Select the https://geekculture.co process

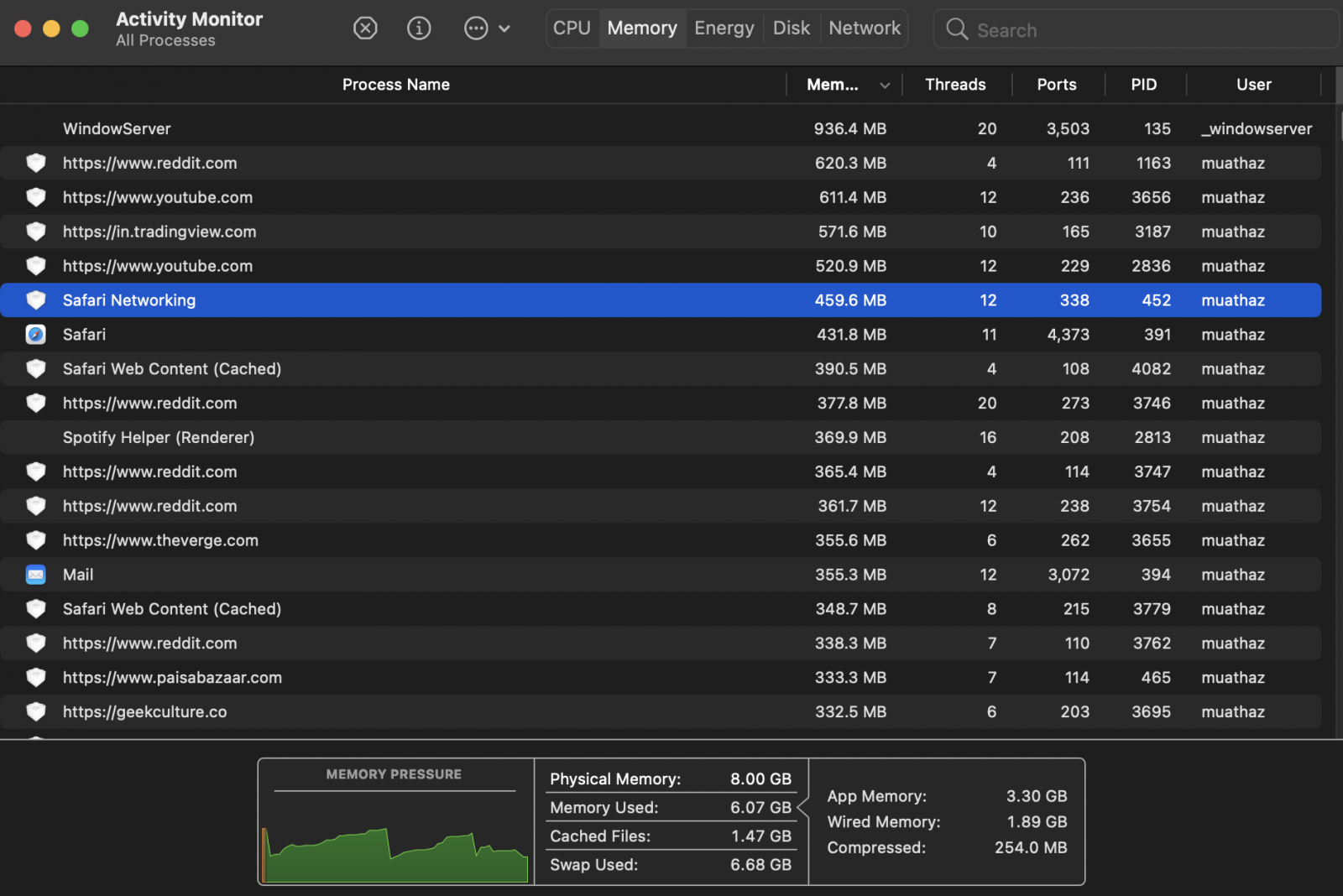[661, 712]
